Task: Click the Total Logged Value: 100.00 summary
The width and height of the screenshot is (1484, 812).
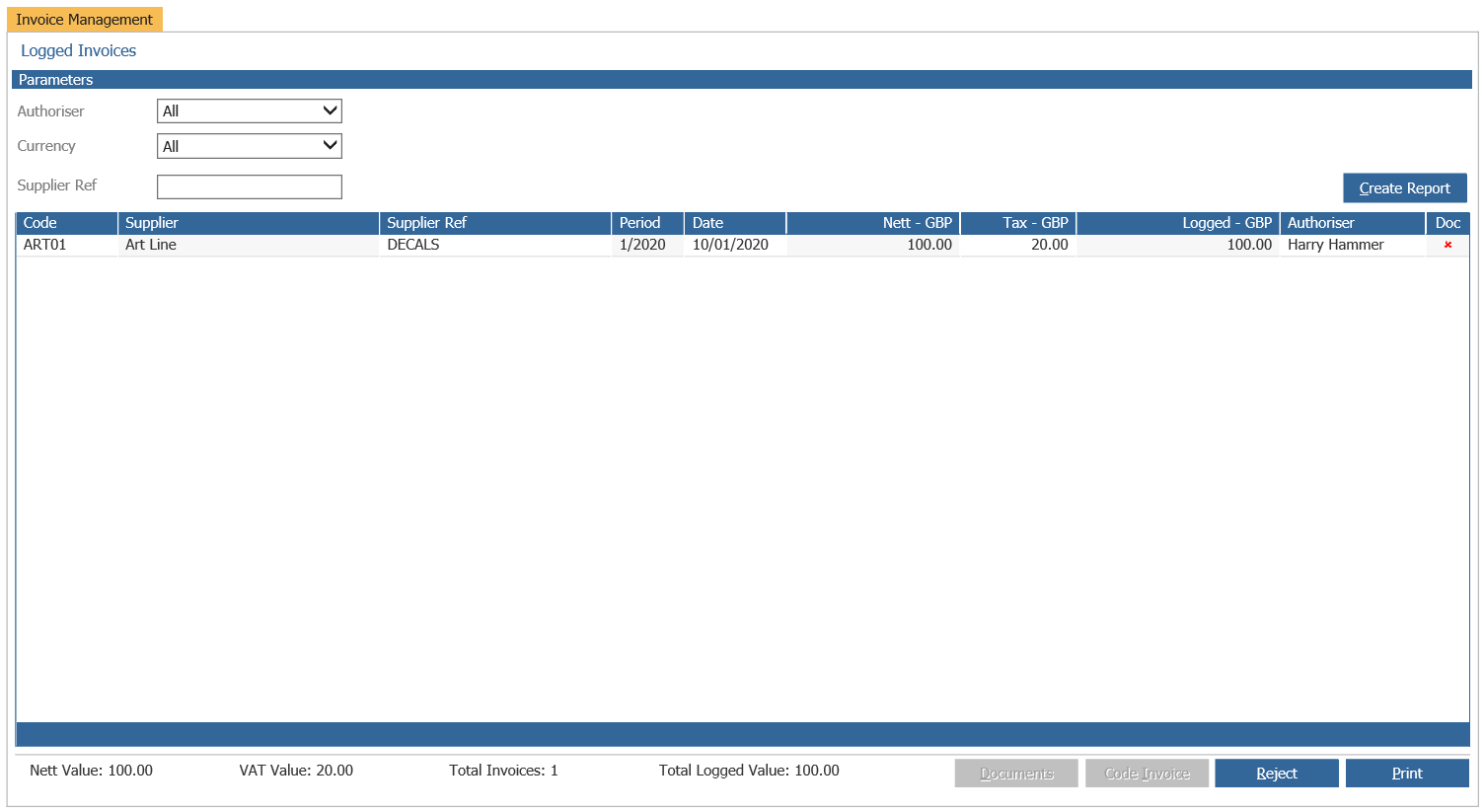Action: pos(749,771)
